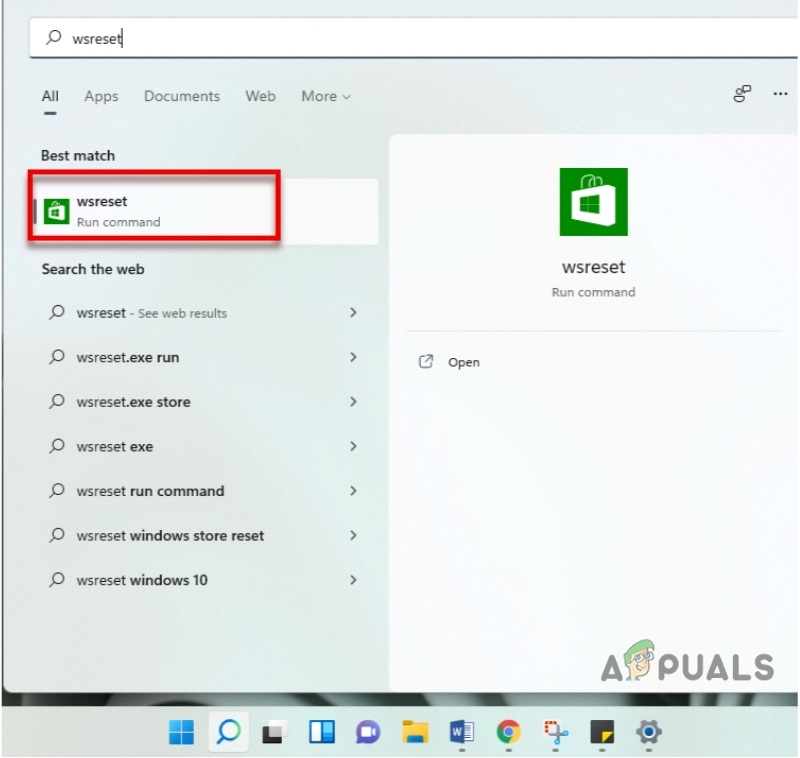The width and height of the screenshot is (800, 758).
Task: Switch to the All tab
Action: point(50,96)
